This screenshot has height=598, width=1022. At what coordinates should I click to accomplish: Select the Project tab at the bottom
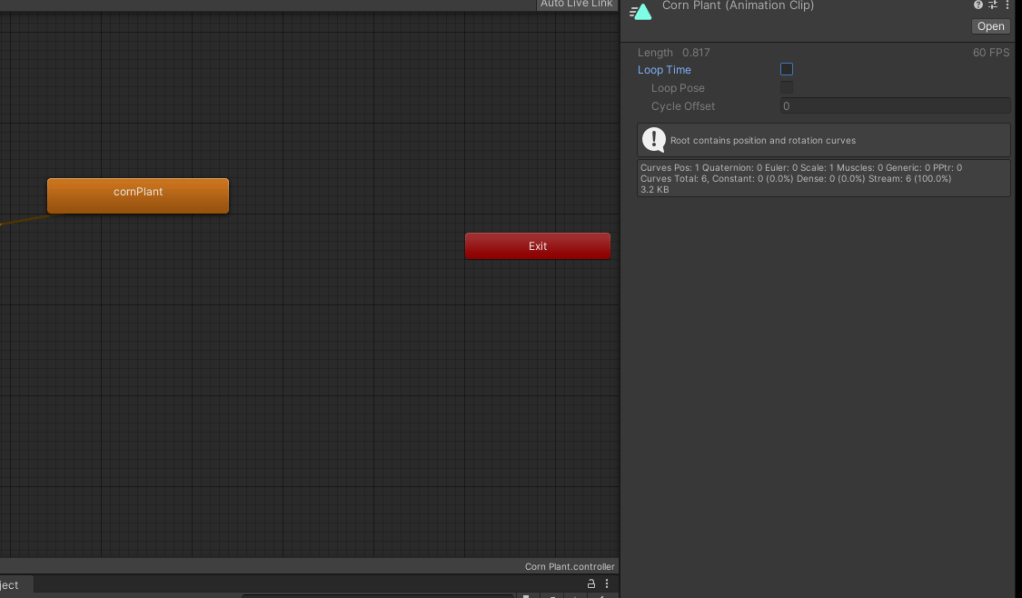[x=10, y=585]
